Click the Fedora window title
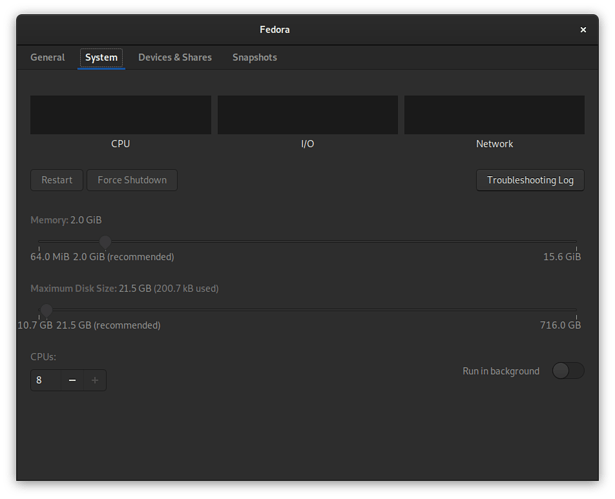This screenshot has height=499, width=615. (x=275, y=30)
